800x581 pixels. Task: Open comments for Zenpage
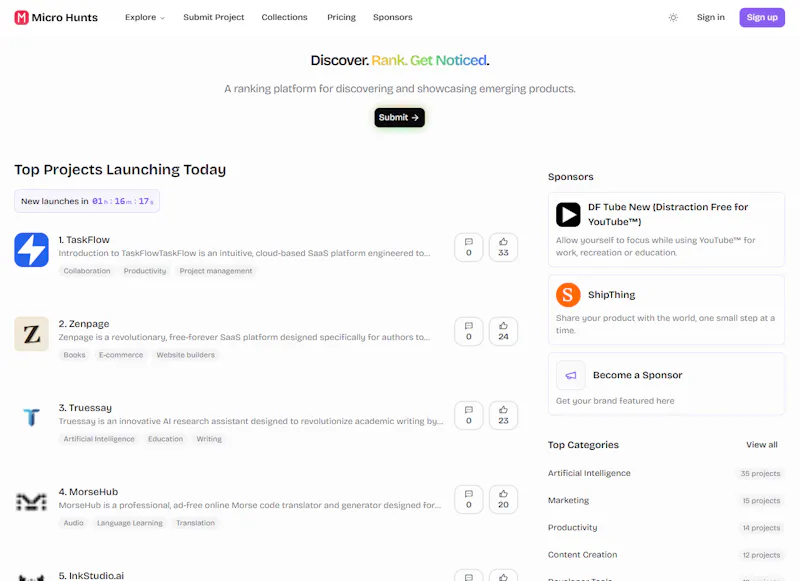coord(468,332)
